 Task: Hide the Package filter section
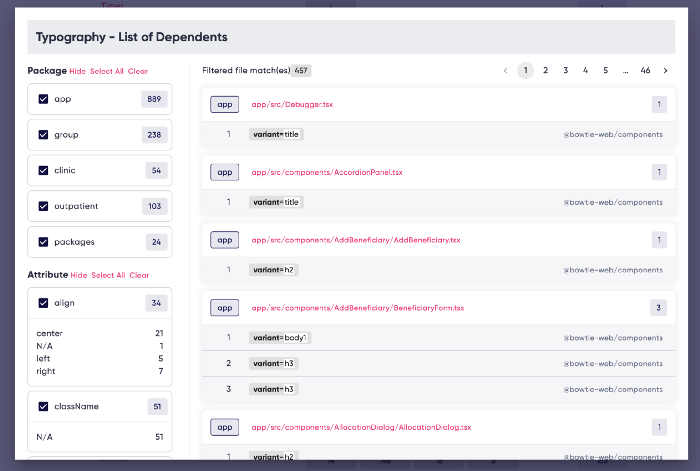coord(77,71)
